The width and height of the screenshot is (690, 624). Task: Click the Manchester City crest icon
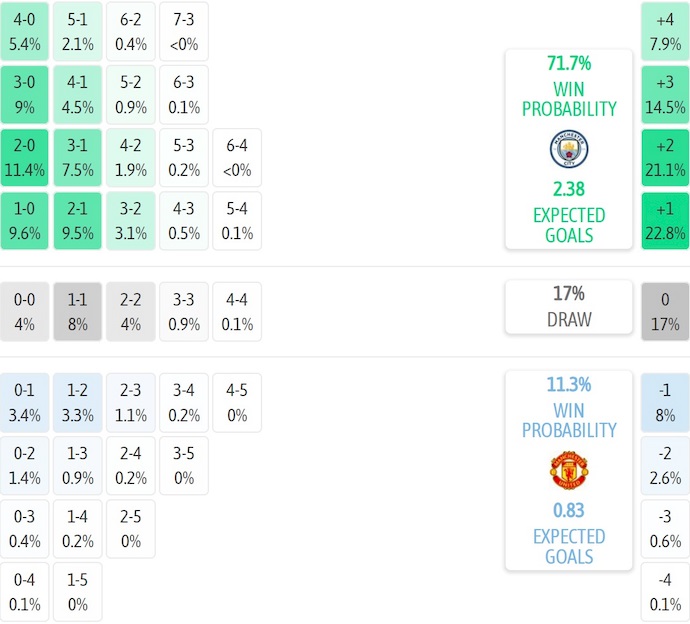(x=568, y=149)
